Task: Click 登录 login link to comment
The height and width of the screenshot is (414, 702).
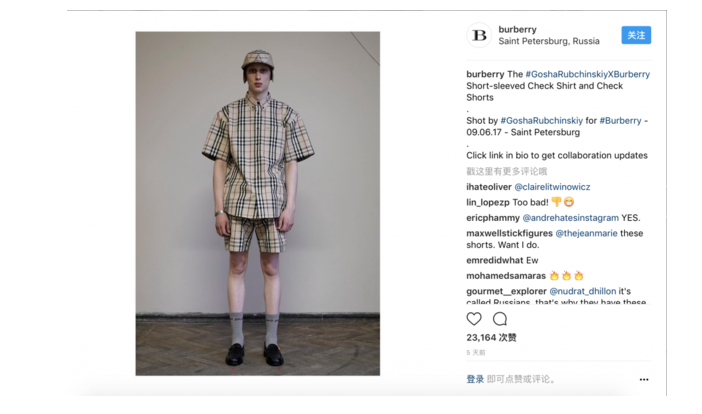Action: point(475,380)
